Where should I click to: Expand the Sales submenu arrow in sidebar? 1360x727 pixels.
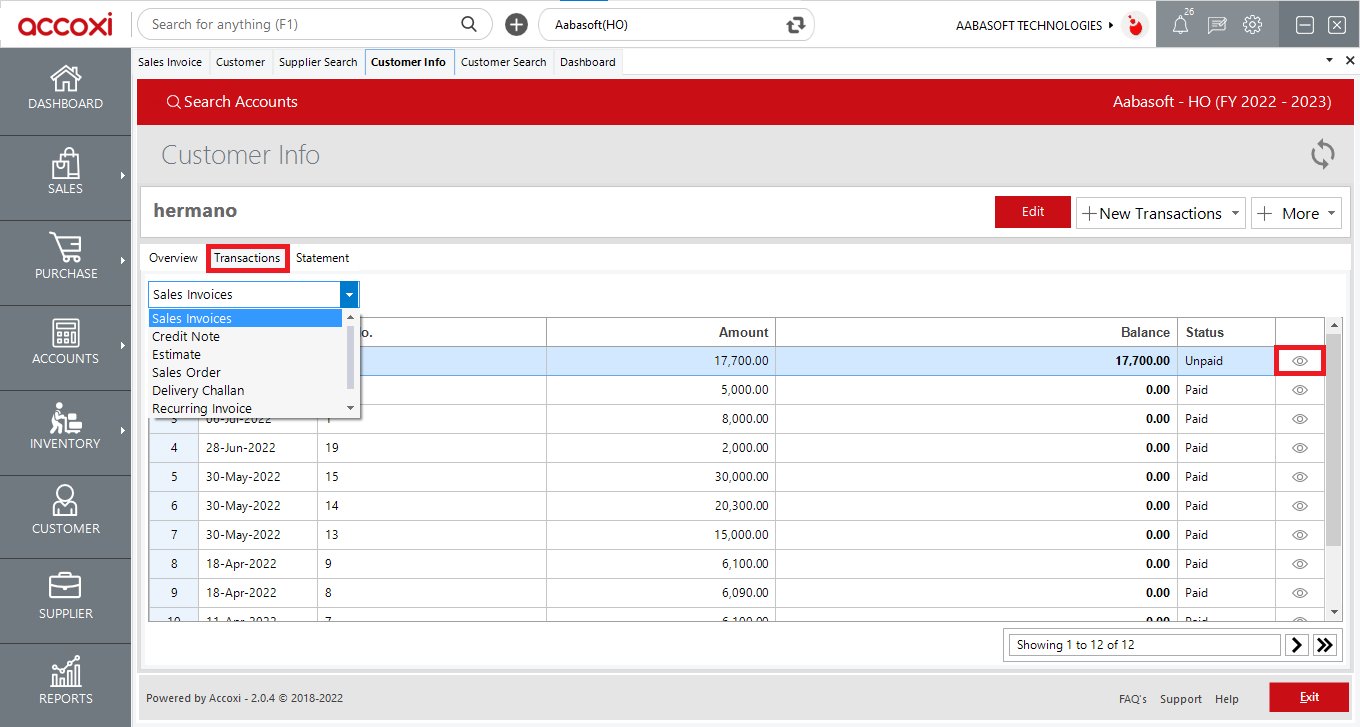click(123, 176)
